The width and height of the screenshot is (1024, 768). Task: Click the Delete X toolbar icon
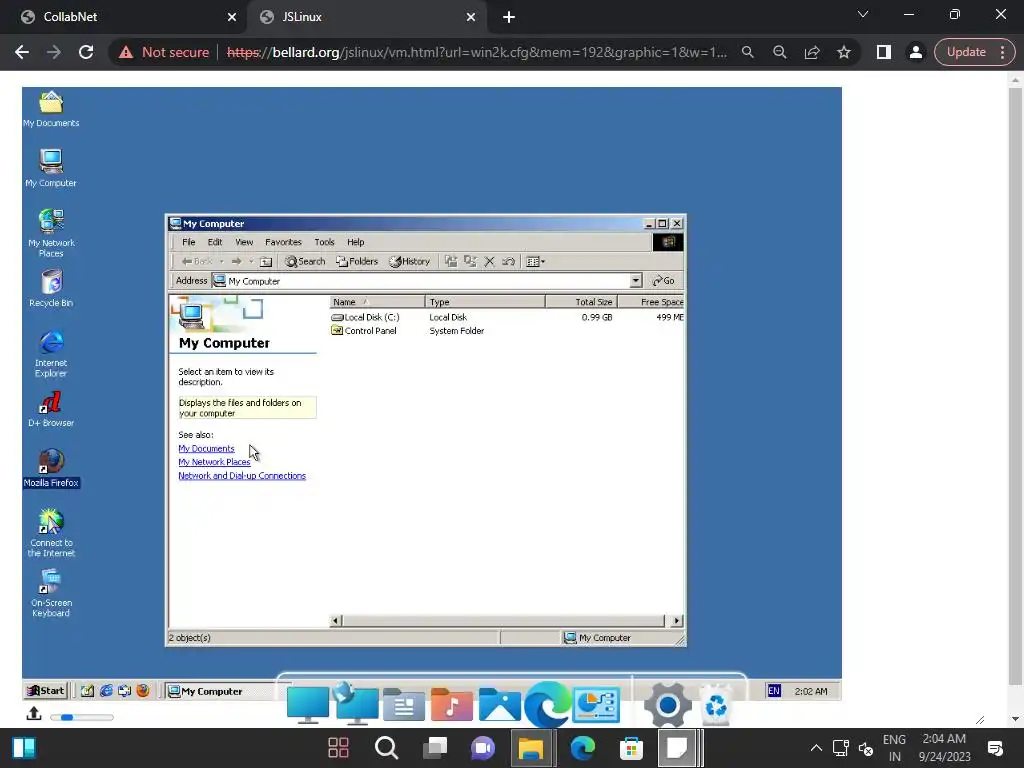pyautogui.click(x=489, y=261)
